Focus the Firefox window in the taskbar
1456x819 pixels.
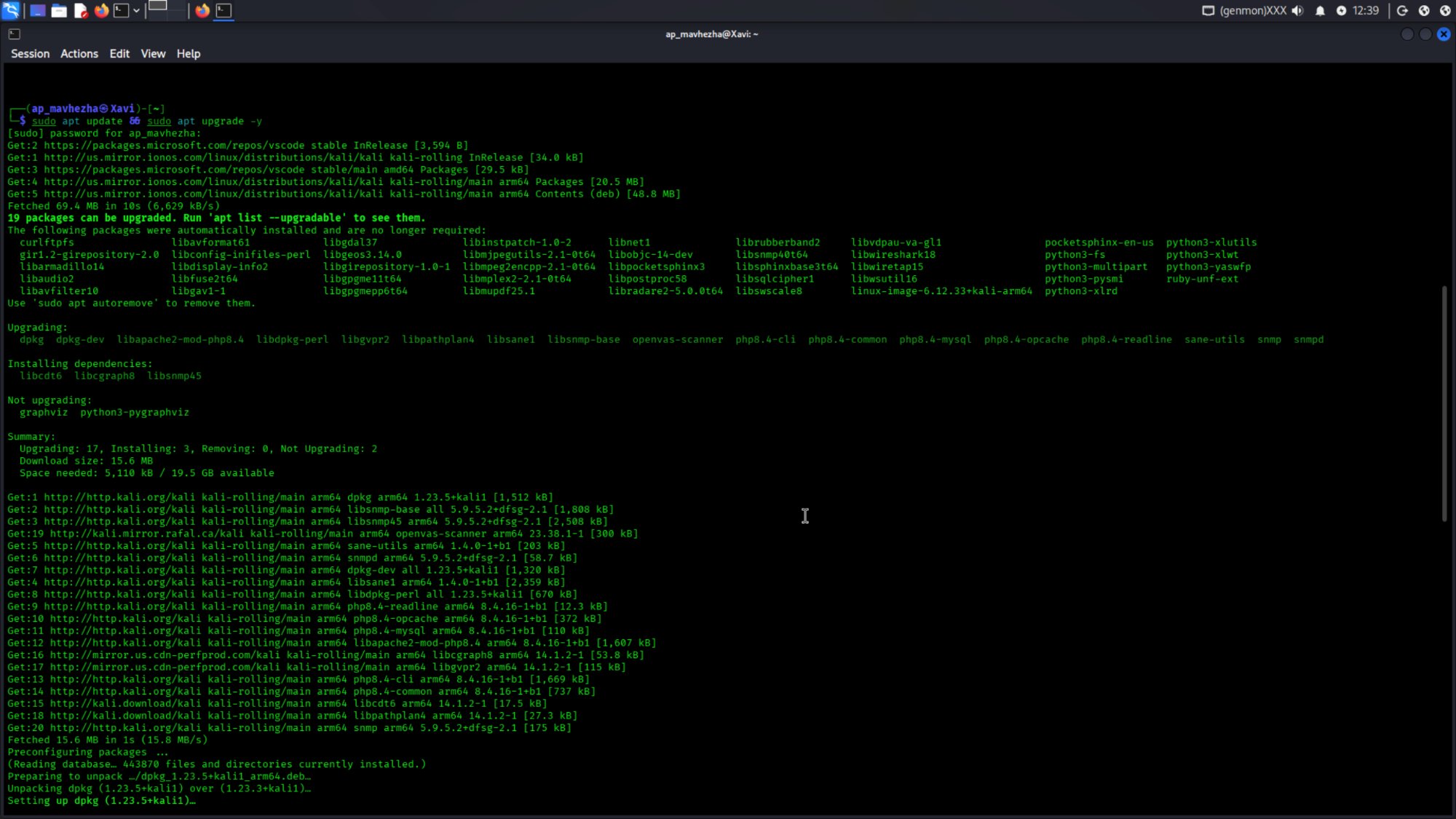click(202, 10)
